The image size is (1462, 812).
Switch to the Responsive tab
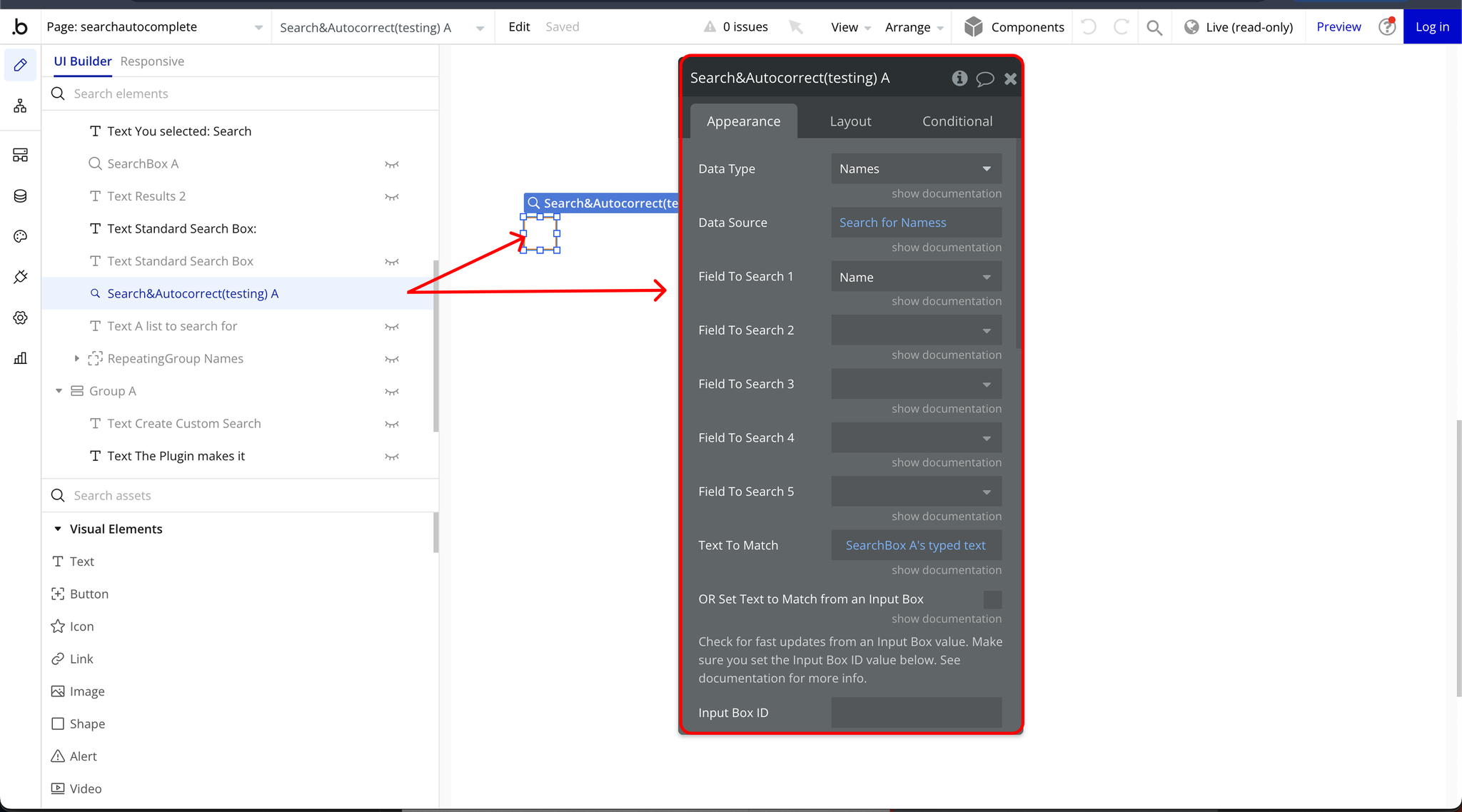152,61
